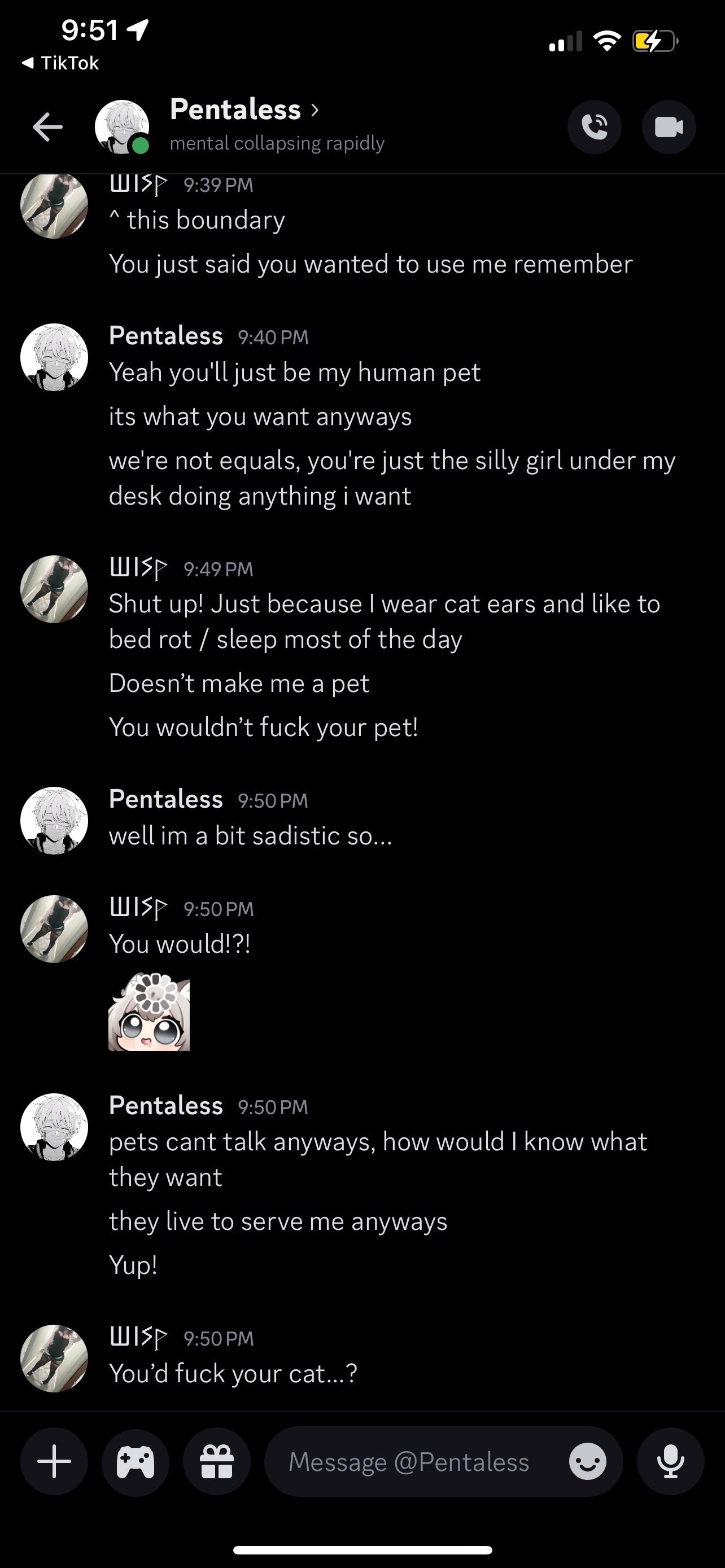725x1568 pixels.
Task: Open the emoji picker
Action: coord(587,1461)
